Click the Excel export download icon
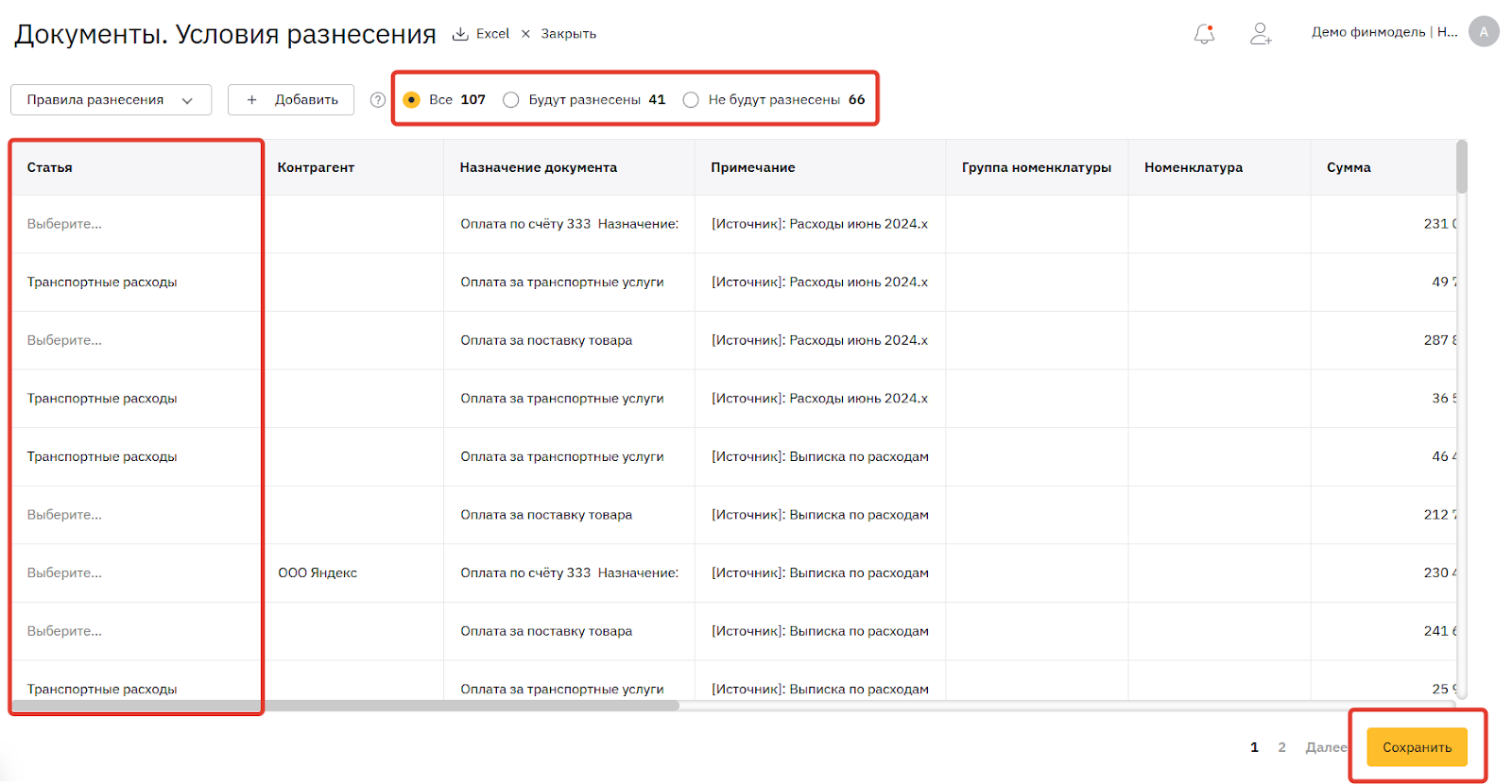 (460, 34)
